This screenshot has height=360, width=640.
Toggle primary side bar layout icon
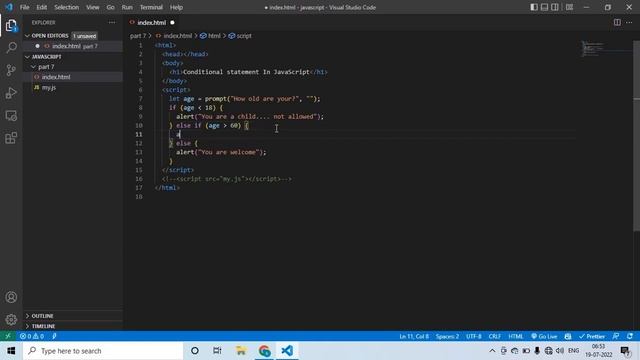coord(534,7)
